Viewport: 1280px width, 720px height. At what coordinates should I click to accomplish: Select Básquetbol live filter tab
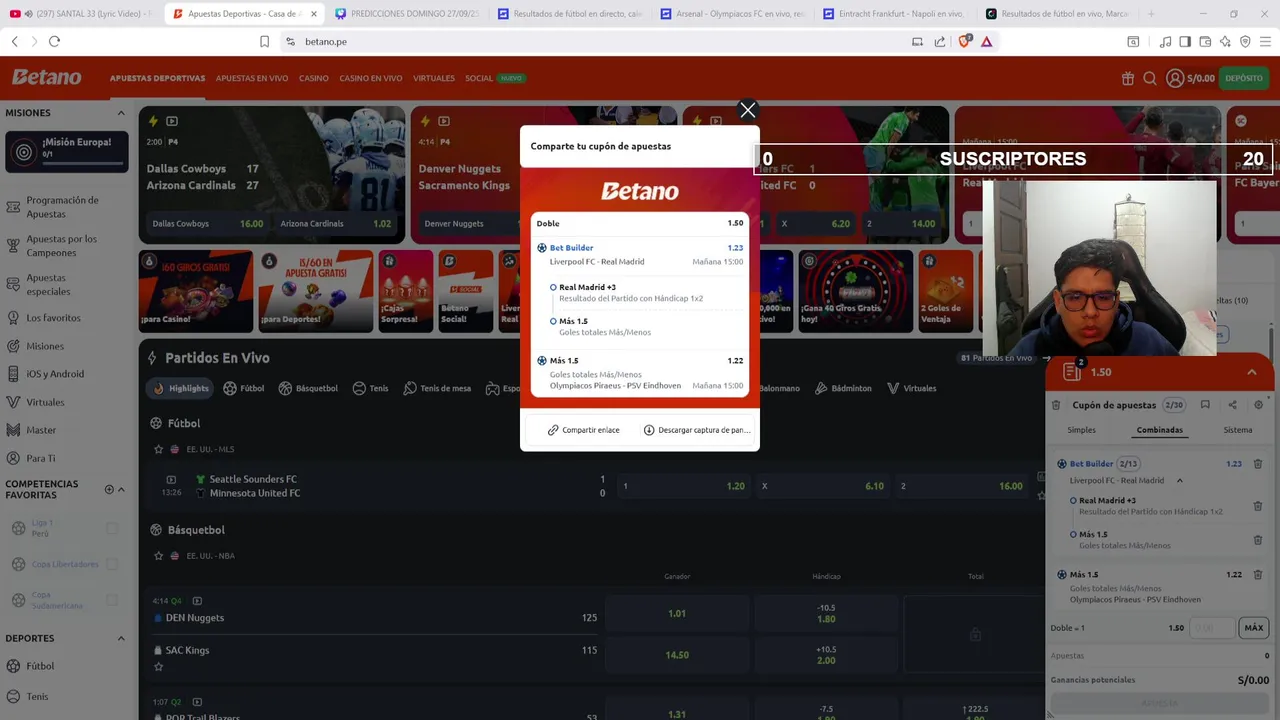click(x=308, y=388)
